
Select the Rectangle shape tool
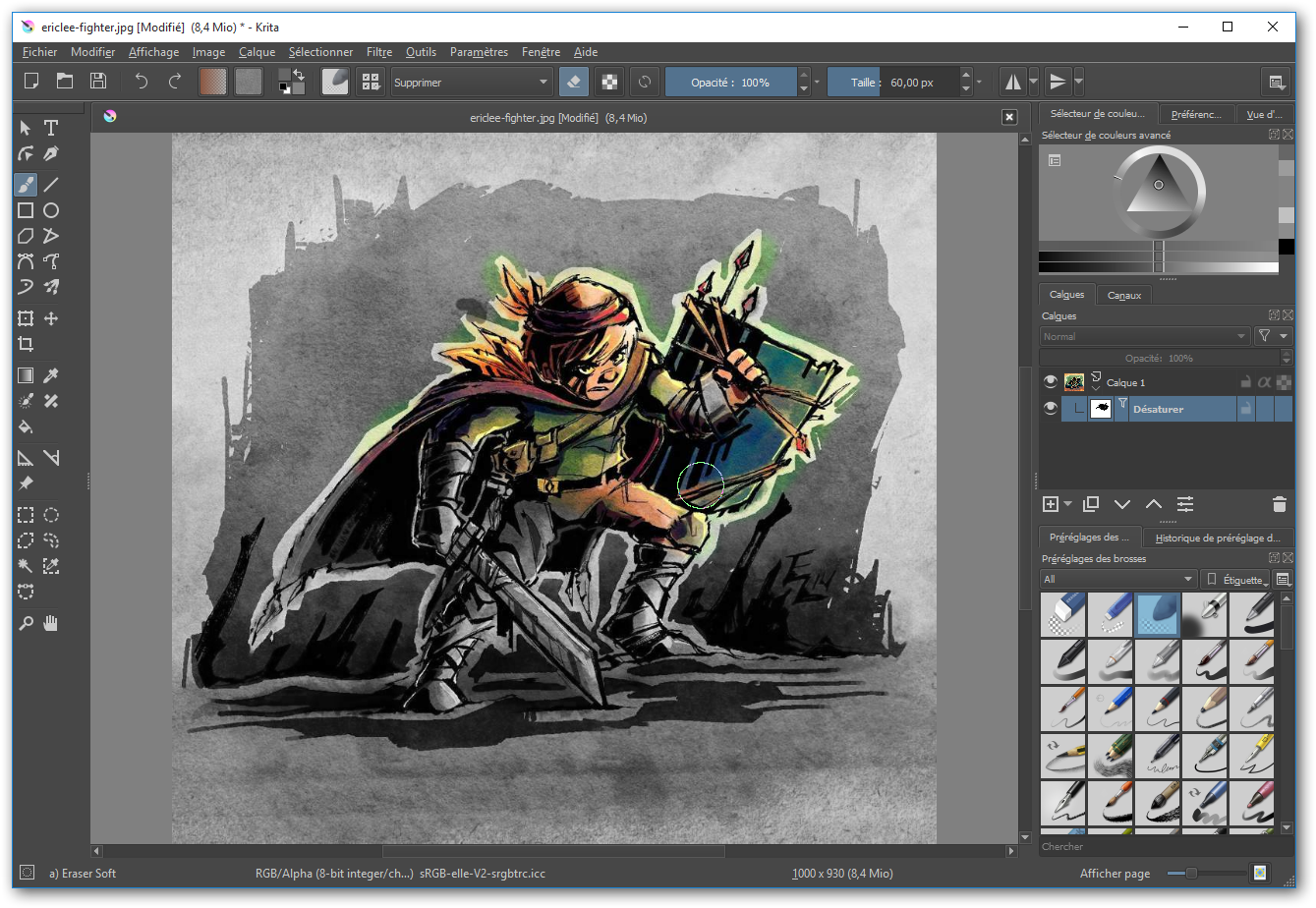26,210
